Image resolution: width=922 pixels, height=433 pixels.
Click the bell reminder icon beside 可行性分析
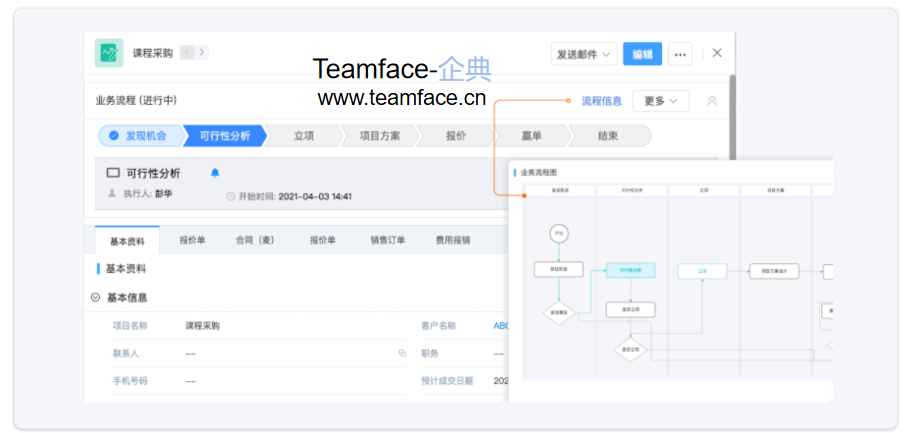pyautogui.click(x=215, y=173)
